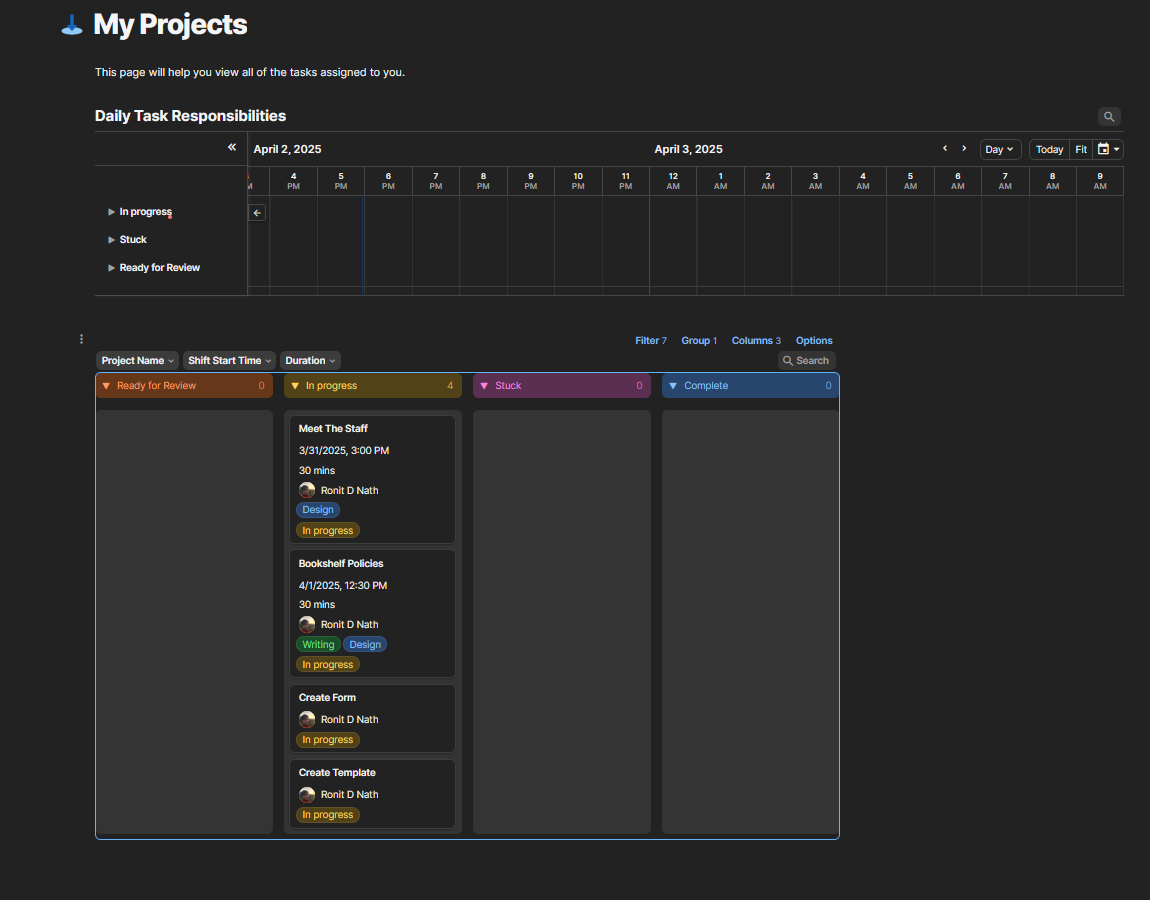Open the Day view dropdown
The height and width of the screenshot is (900, 1150).
[1000, 149]
